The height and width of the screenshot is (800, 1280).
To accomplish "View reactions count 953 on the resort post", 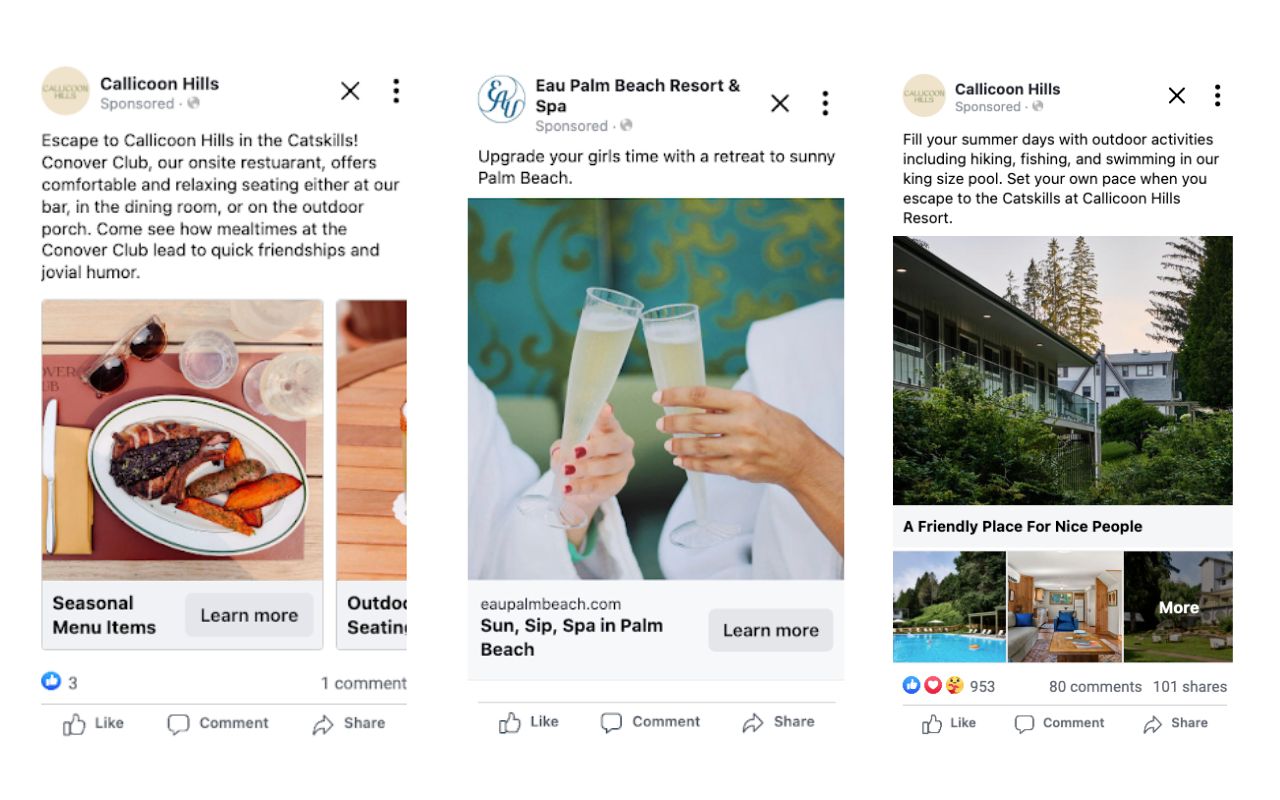I will point(982,687).
